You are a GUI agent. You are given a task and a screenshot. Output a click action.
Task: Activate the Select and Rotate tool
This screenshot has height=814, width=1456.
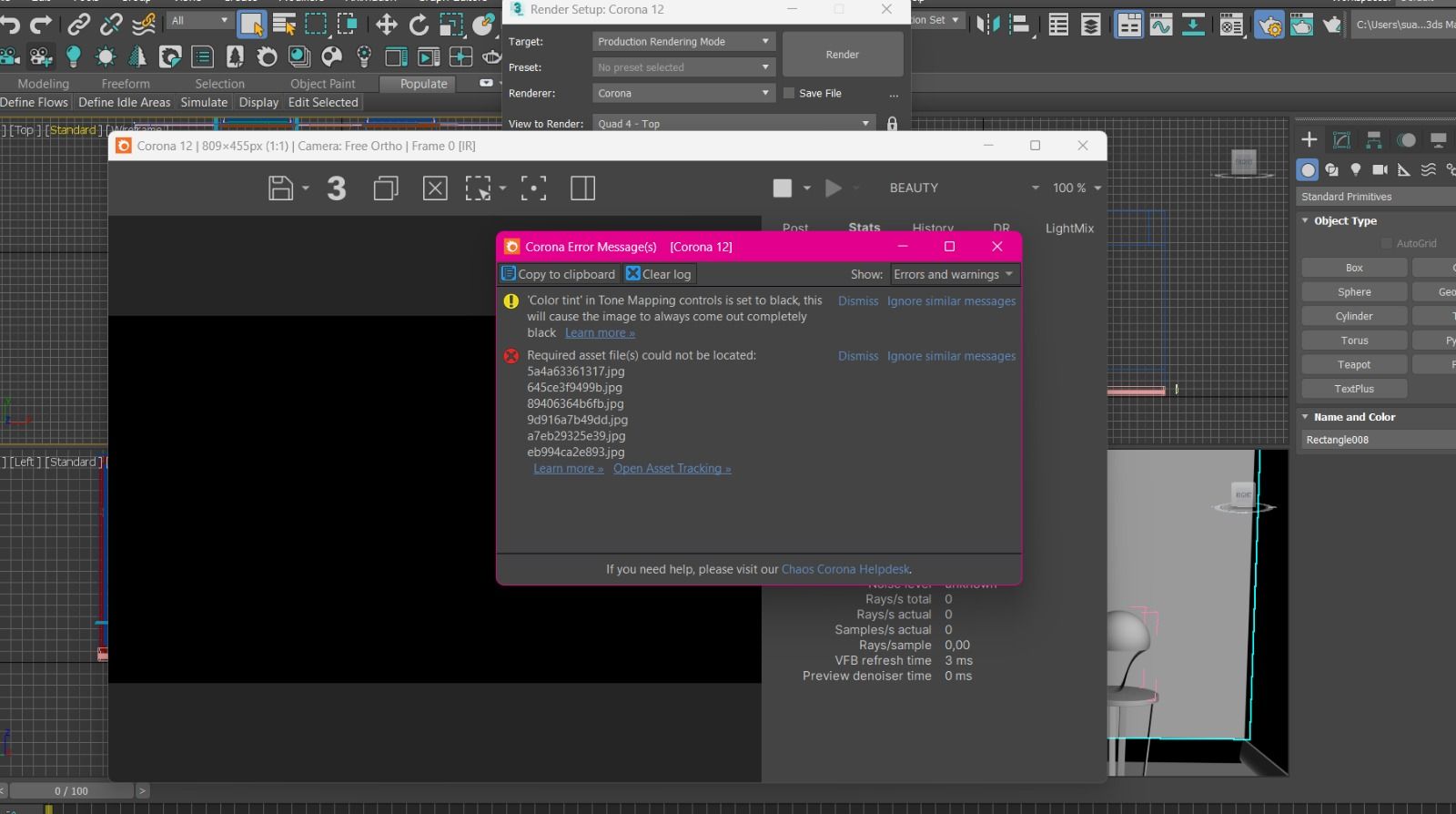tap(419, 25)
